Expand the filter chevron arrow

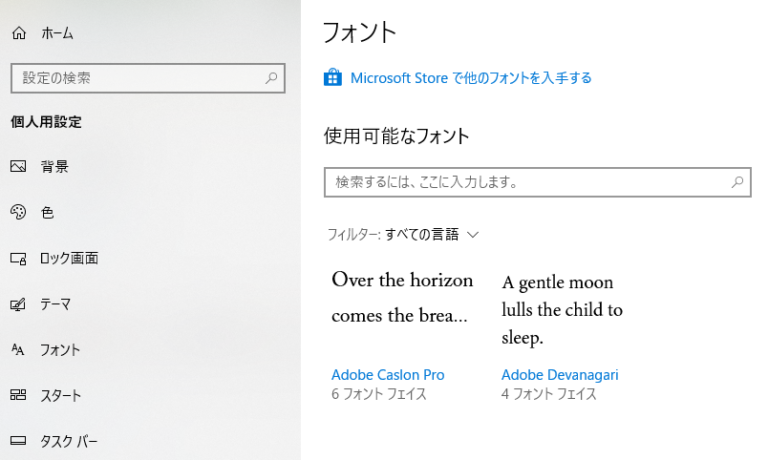click(473, 235)
